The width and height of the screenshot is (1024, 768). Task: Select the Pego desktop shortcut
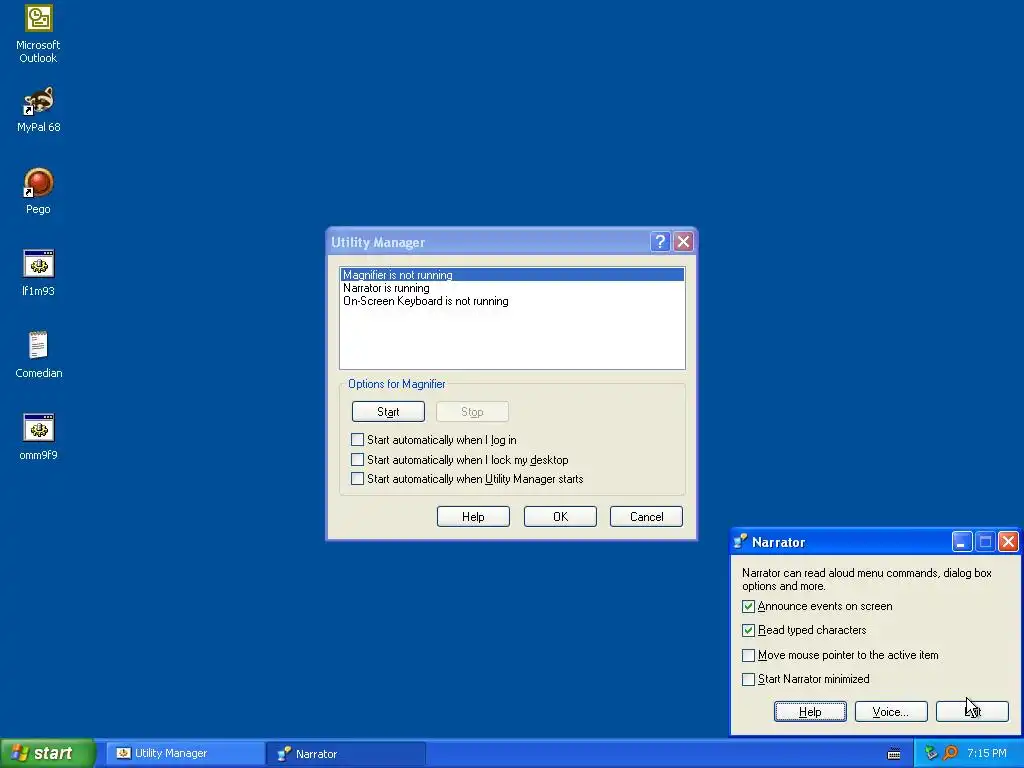(39, 191)
